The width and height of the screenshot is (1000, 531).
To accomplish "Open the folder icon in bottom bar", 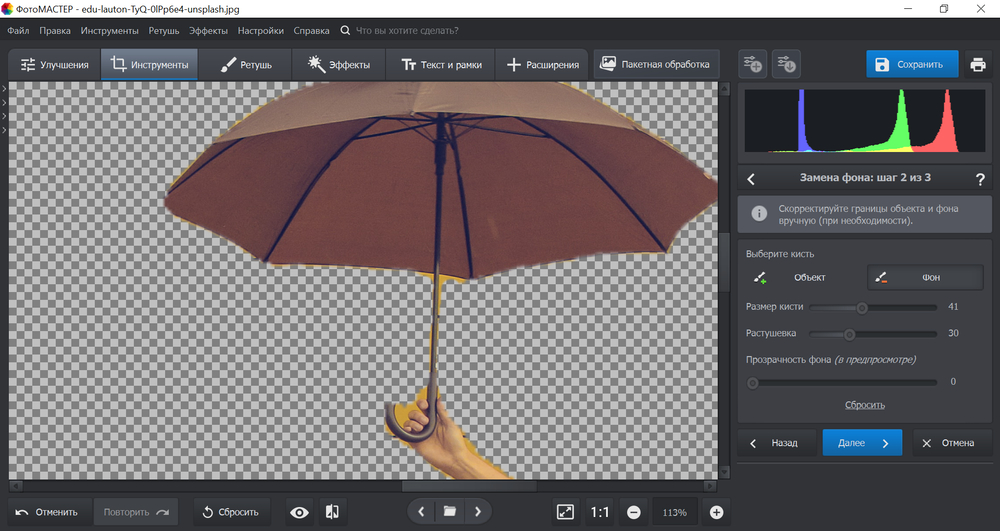I will 450,512.
